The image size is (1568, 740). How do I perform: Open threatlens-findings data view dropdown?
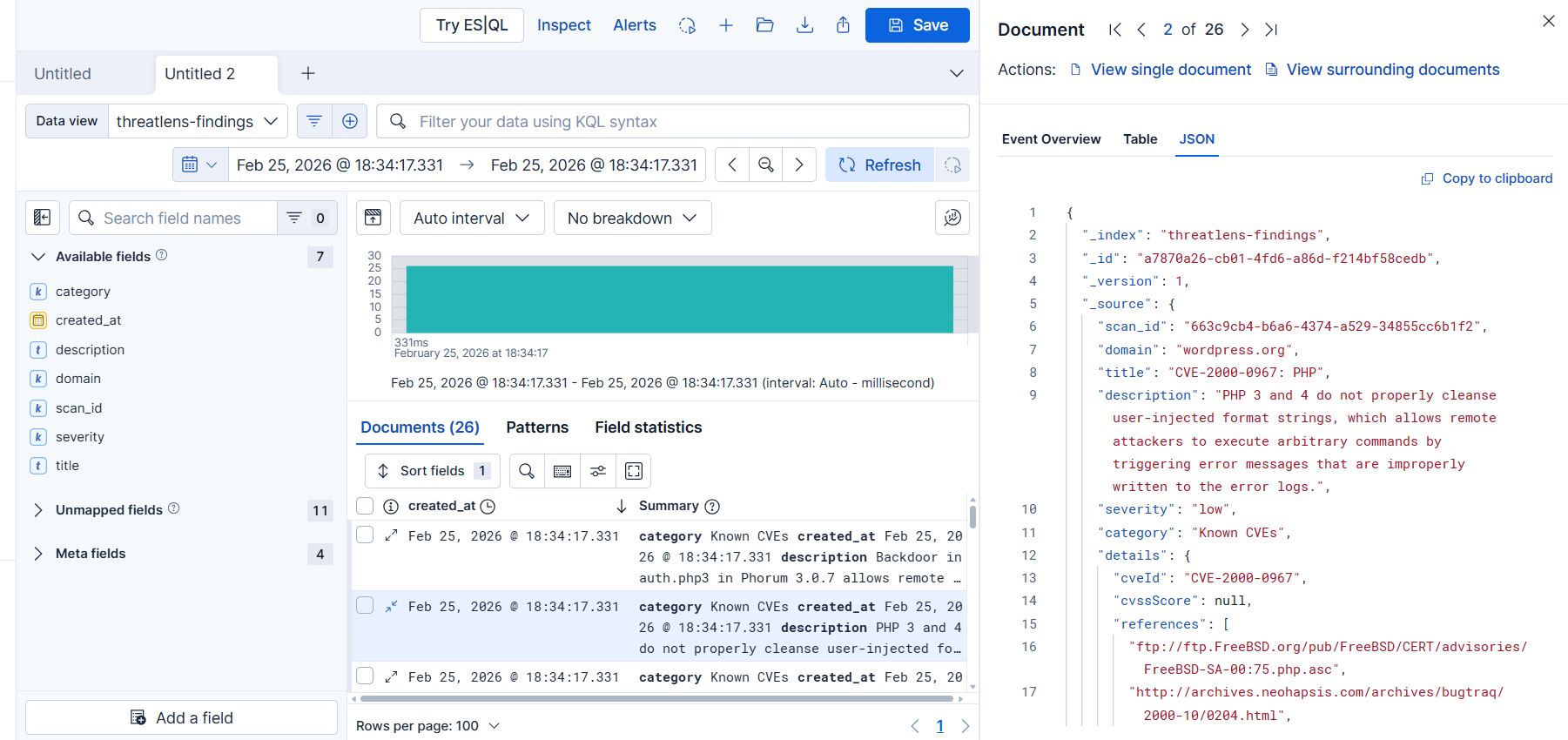(198, 121)
